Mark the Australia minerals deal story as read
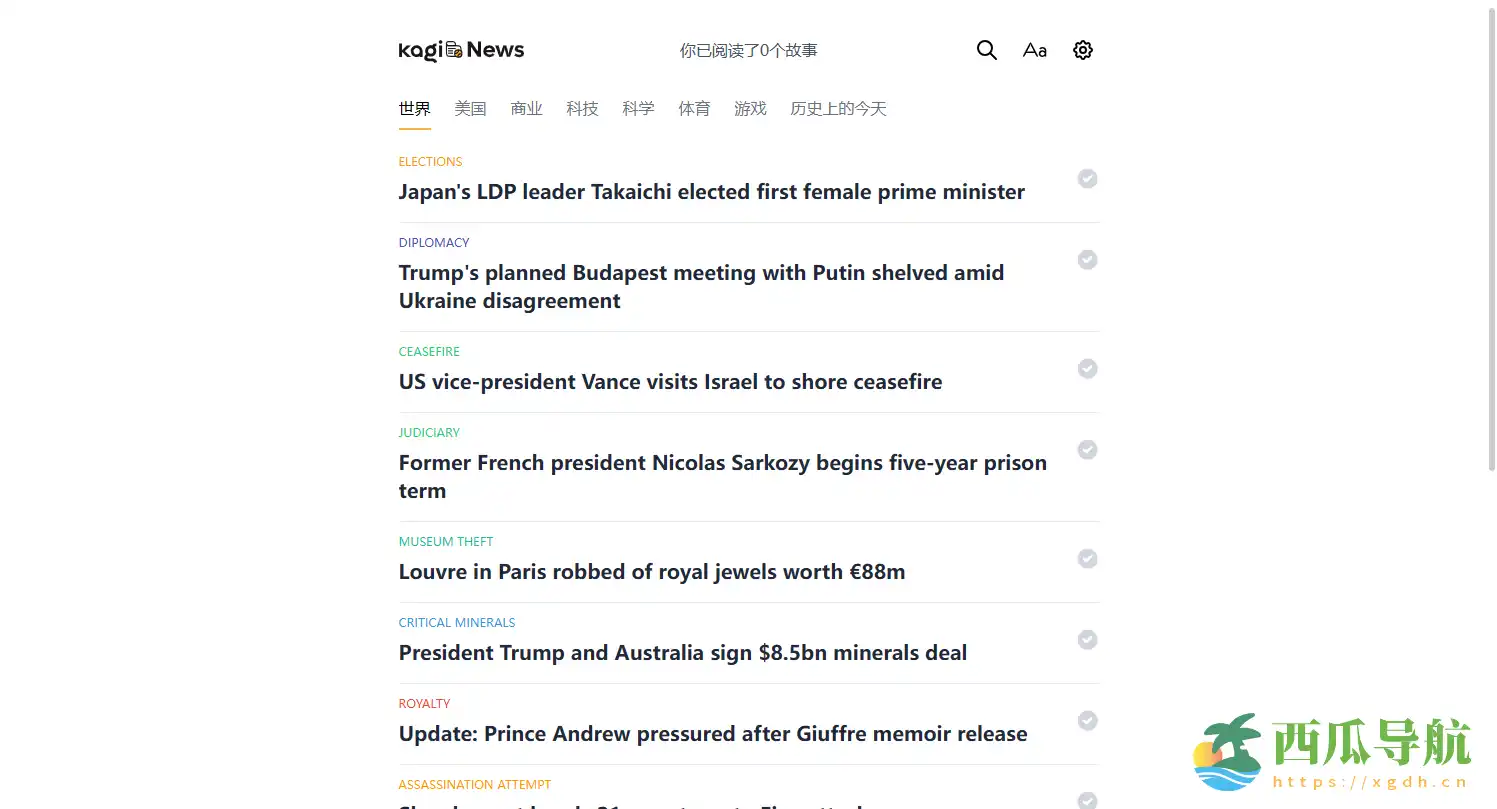Screen dimensions: 1497x809 point(1087,639)
